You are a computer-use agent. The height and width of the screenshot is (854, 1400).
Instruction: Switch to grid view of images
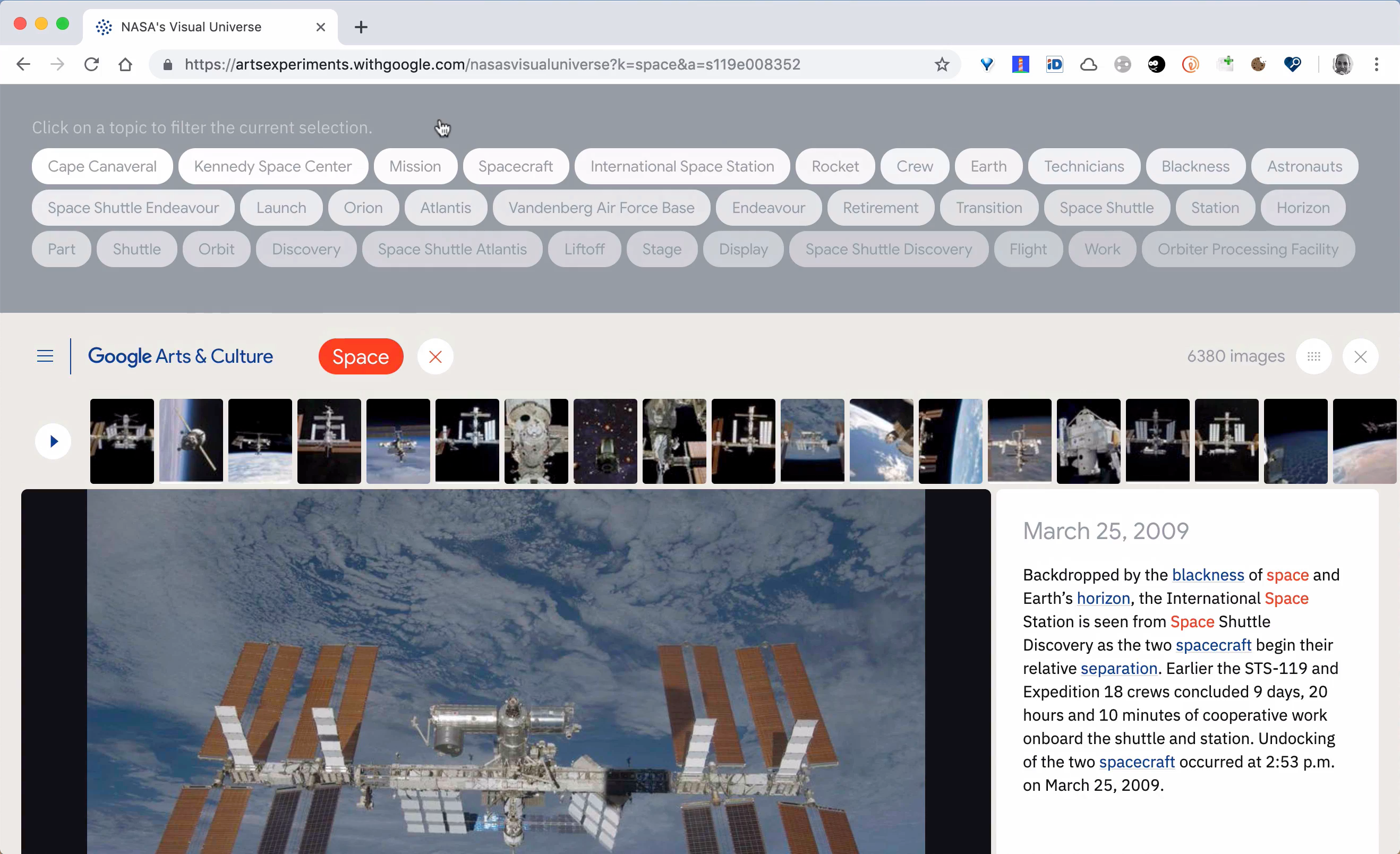click(1313, 356)
